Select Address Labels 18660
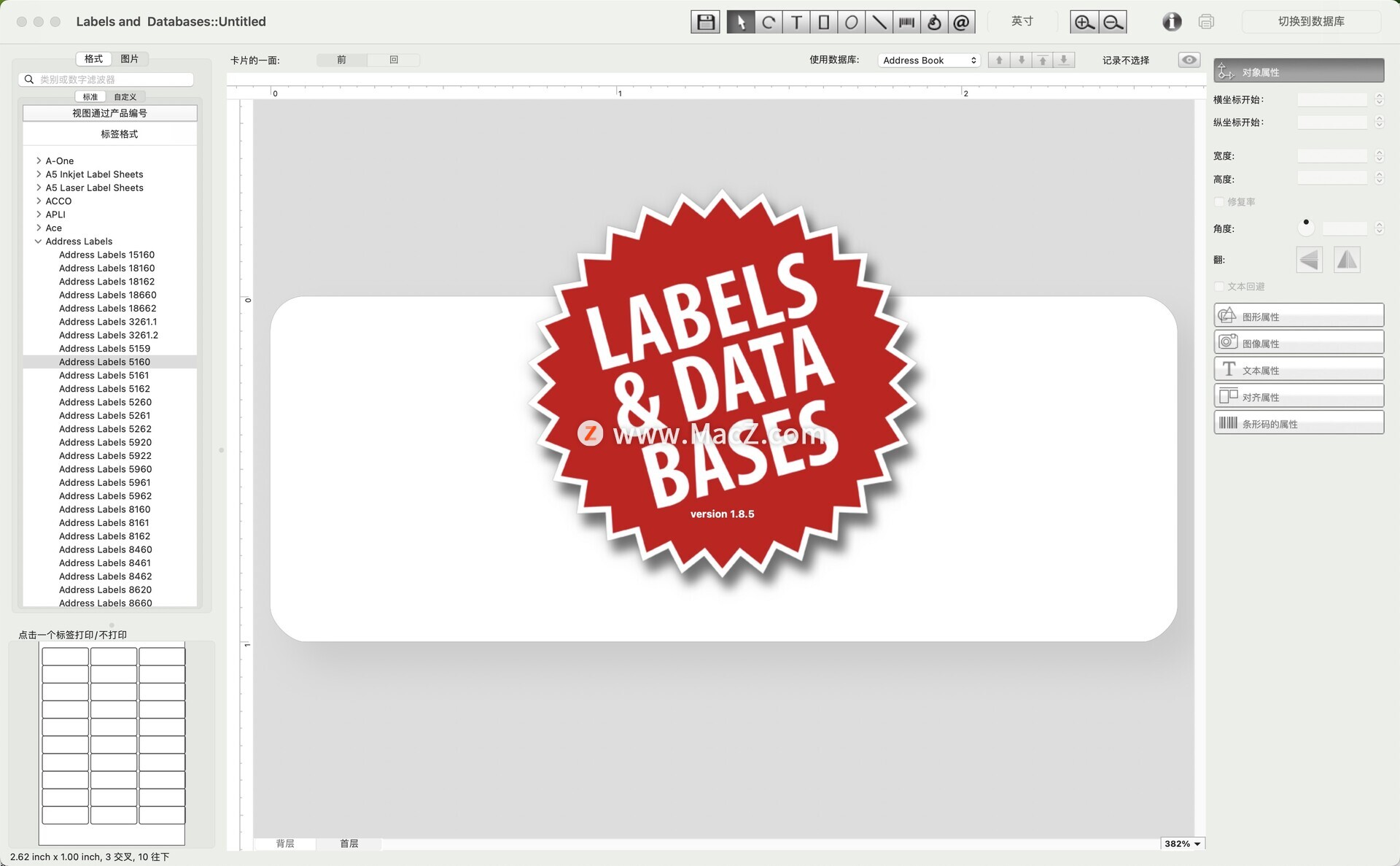Viewport: 1400px width, 866px height. tap(108, 295)
